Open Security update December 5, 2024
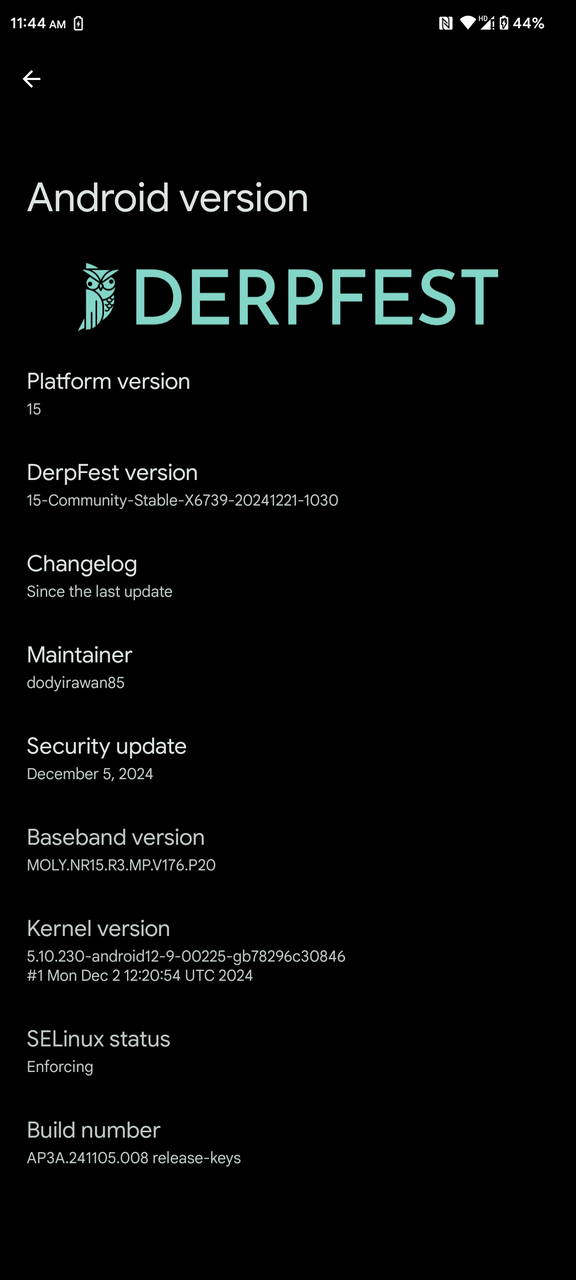Image resolution: width=576 pixels, height=1280 pixels. (288, 759)
